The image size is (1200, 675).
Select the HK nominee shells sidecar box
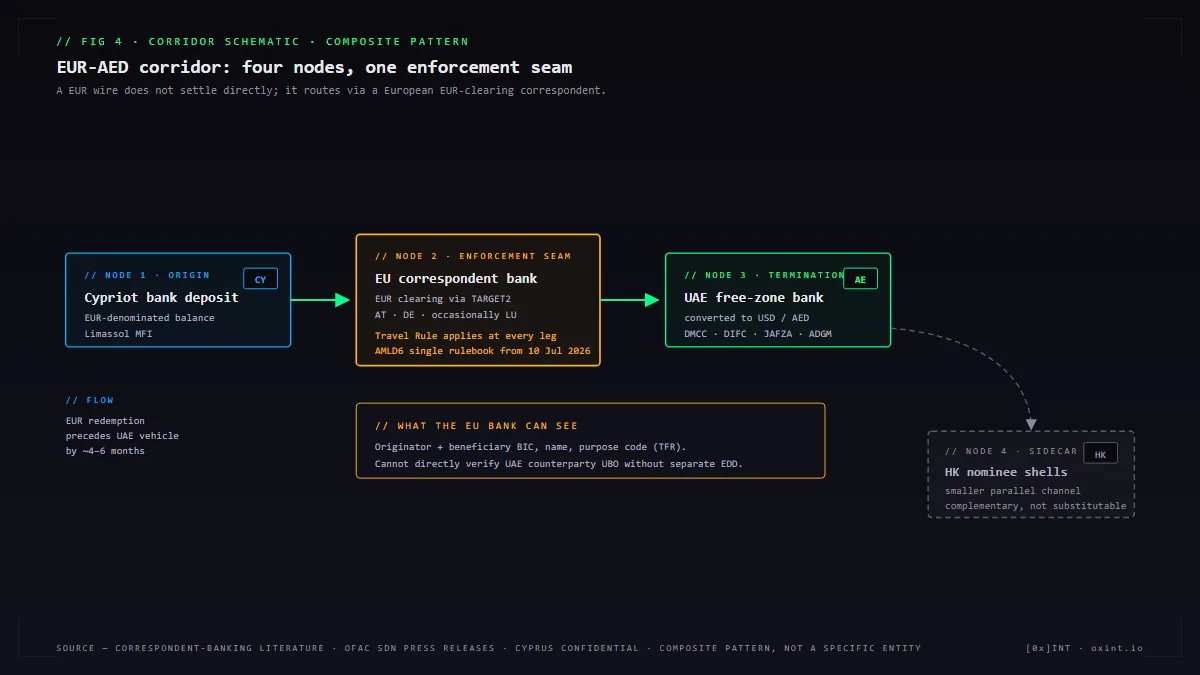tap(1031, 474)
